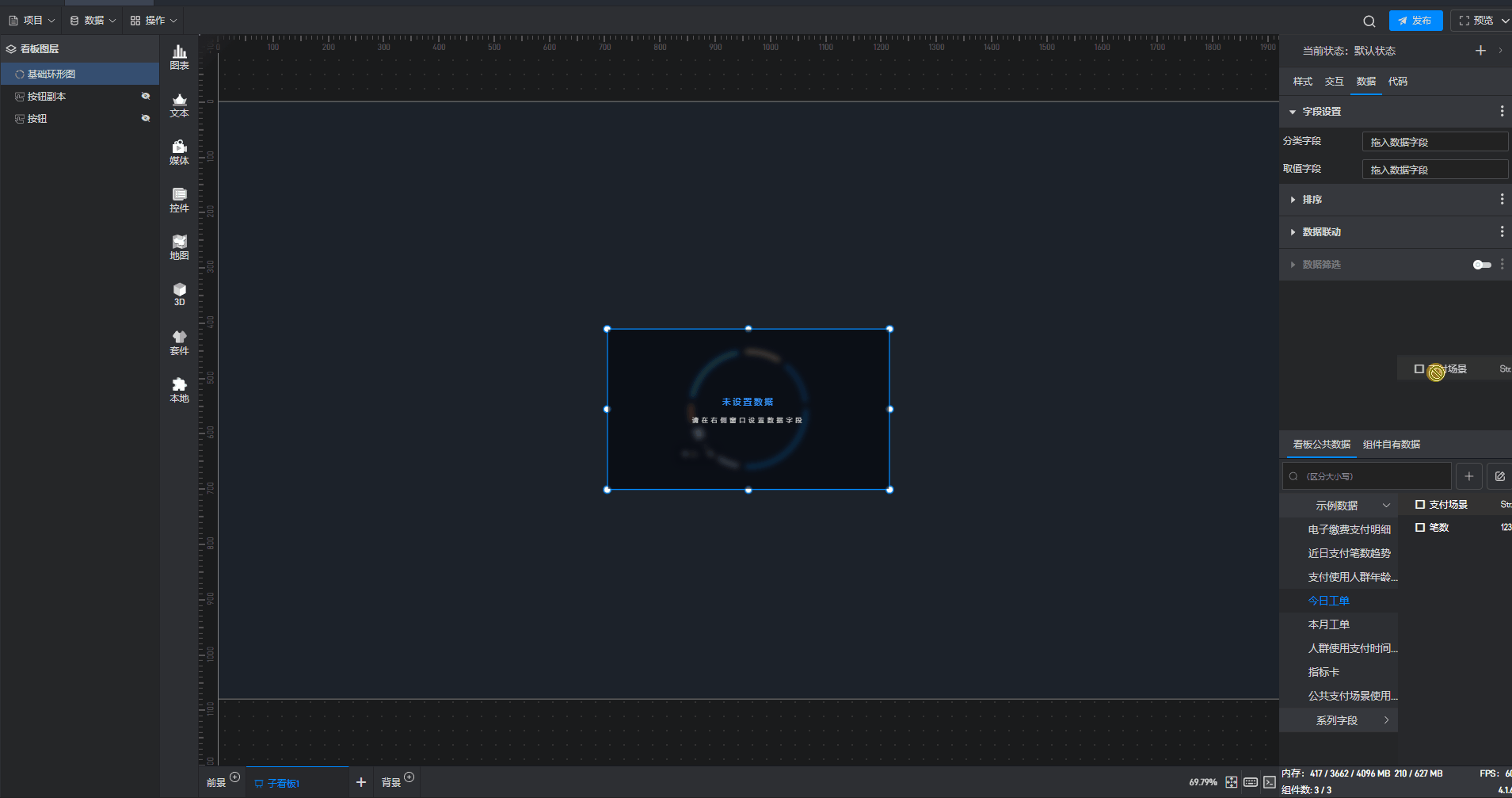Toggle the 数据筛选 switch
Screen dimensions: 1512x798
[x=1481, y=265]
